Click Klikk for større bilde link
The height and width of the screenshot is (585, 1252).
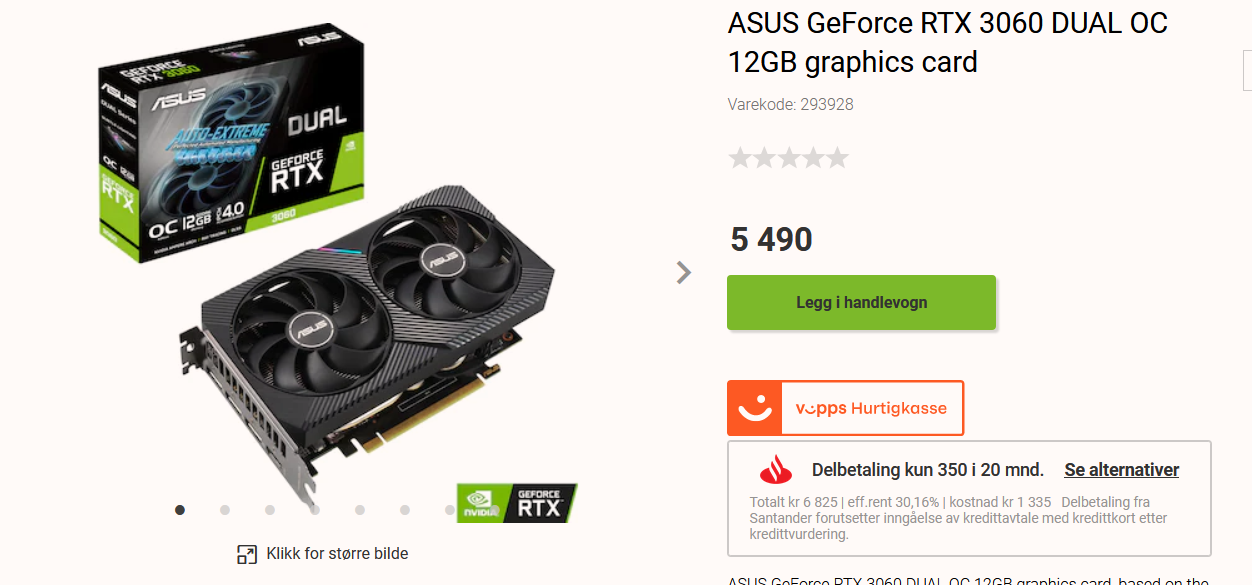click(x=337, y=554)
